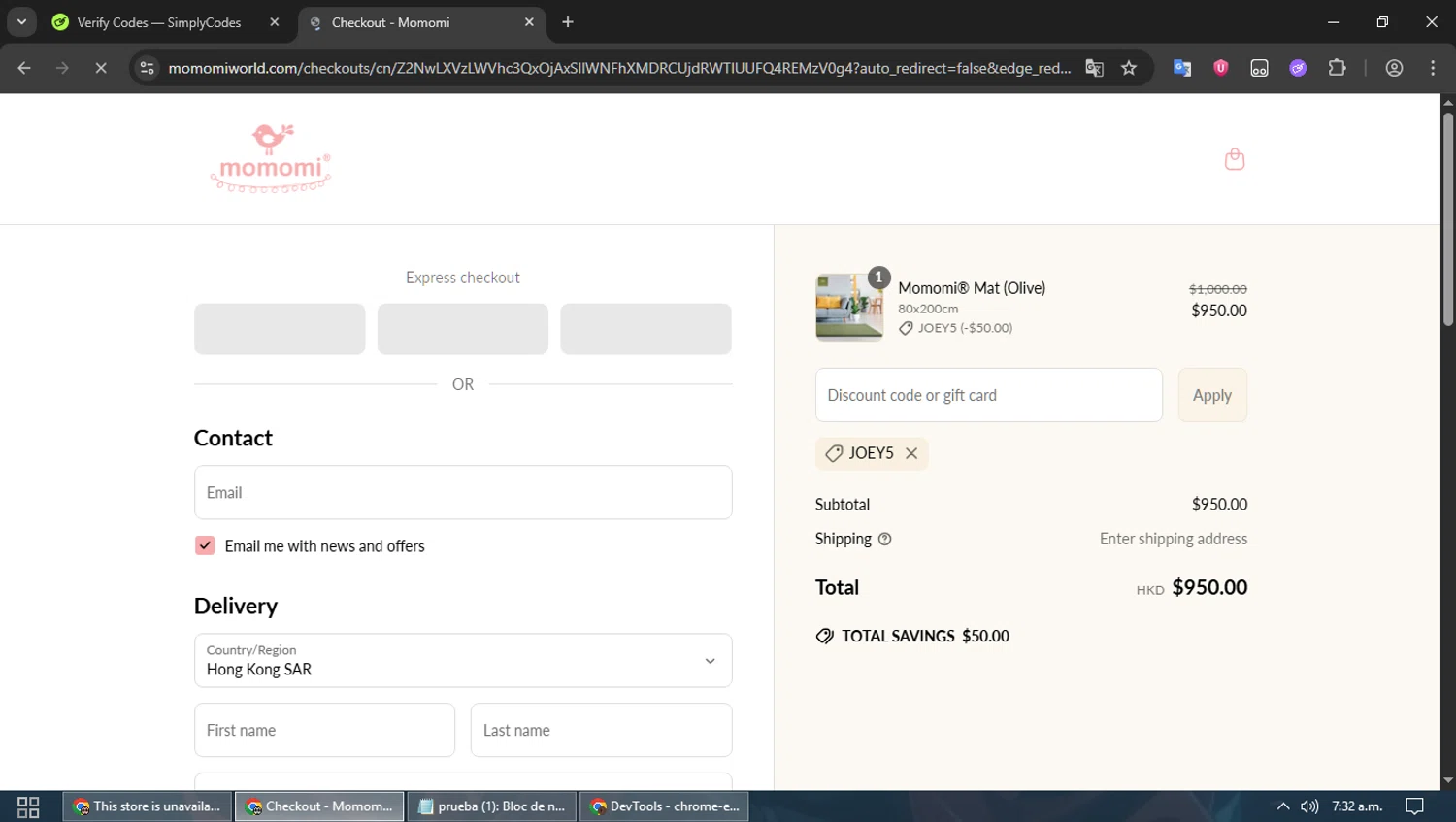This screenshot has height=822, width=1456.
Task: Stop loading the page
Action: pyautogui.click(x=100, y=68)
